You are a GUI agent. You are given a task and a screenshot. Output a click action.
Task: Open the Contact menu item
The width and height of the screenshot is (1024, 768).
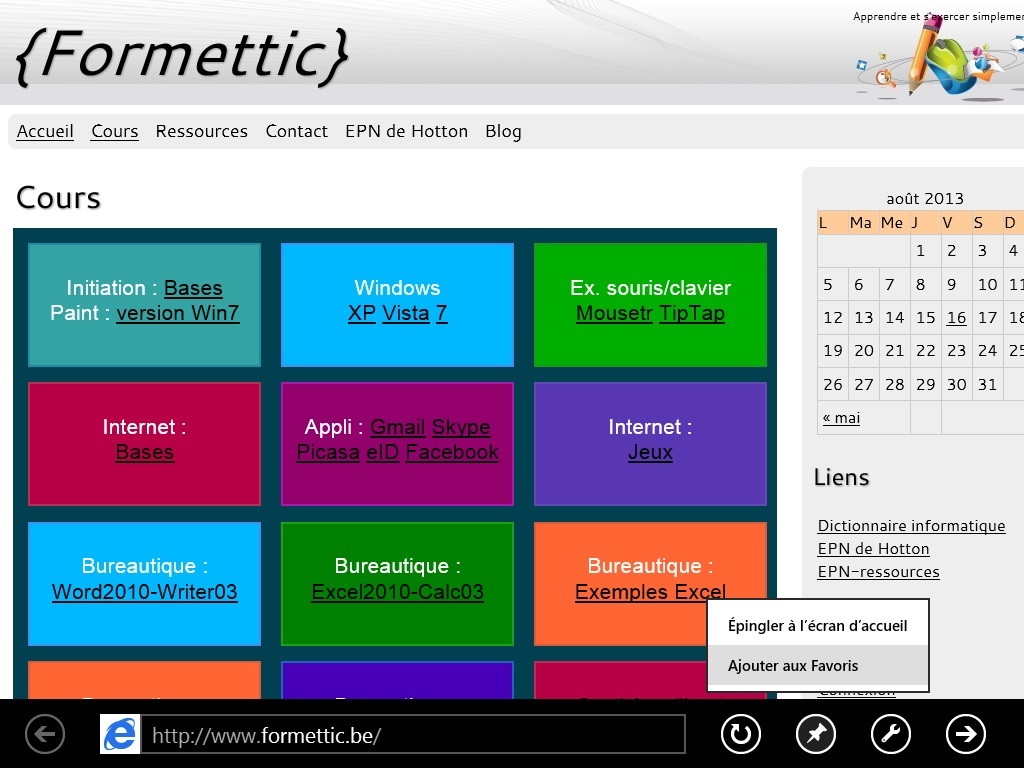coord(296,131)
